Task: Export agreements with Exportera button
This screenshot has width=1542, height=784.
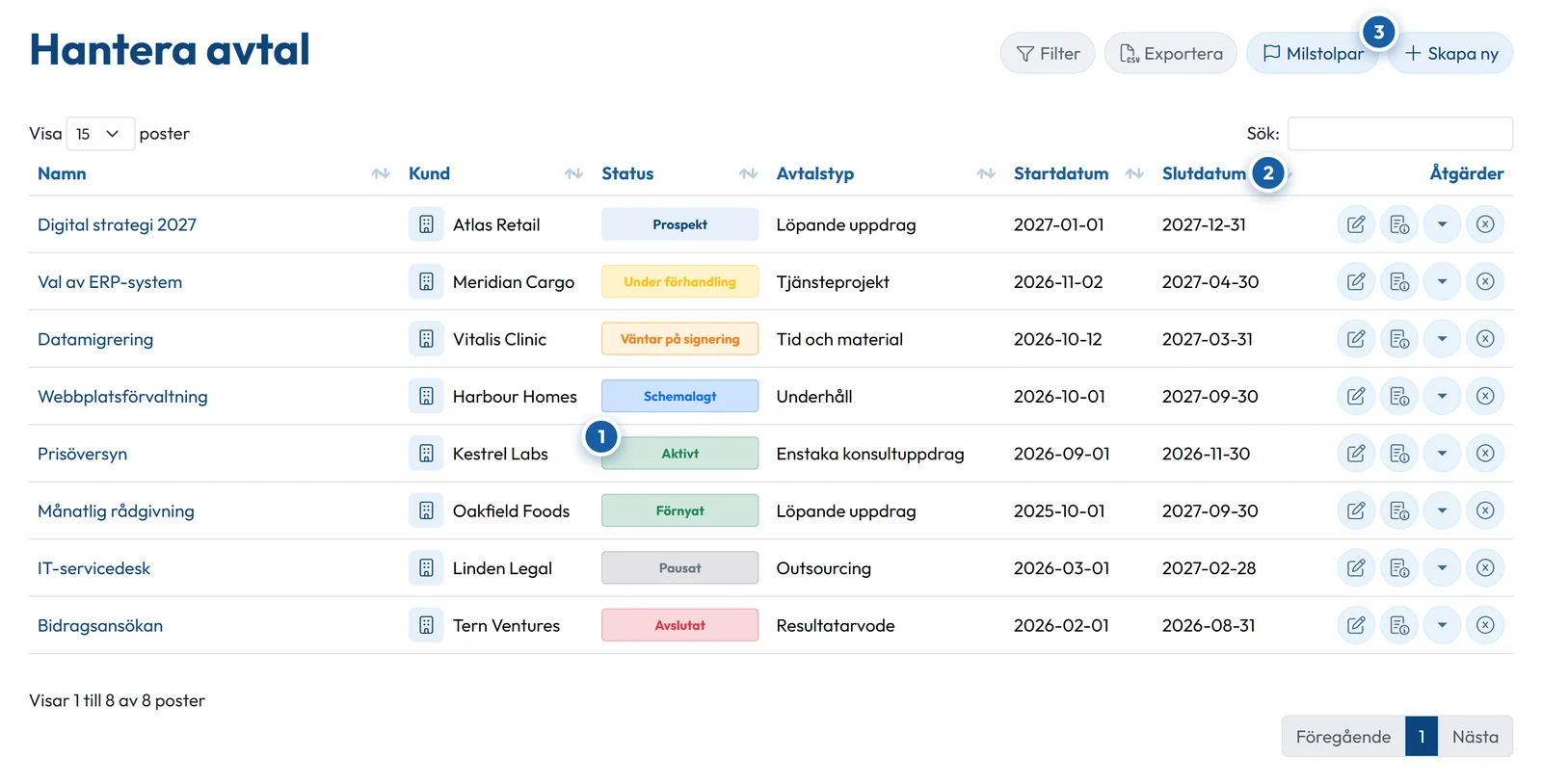Action: click(1170, 53)
